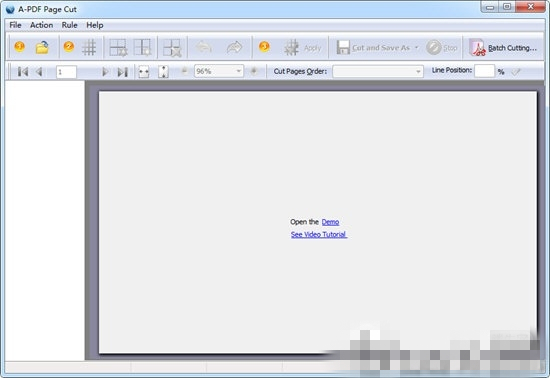
Task: Open the Help menu
Action: pyautogui.click(x=95, y=25)
